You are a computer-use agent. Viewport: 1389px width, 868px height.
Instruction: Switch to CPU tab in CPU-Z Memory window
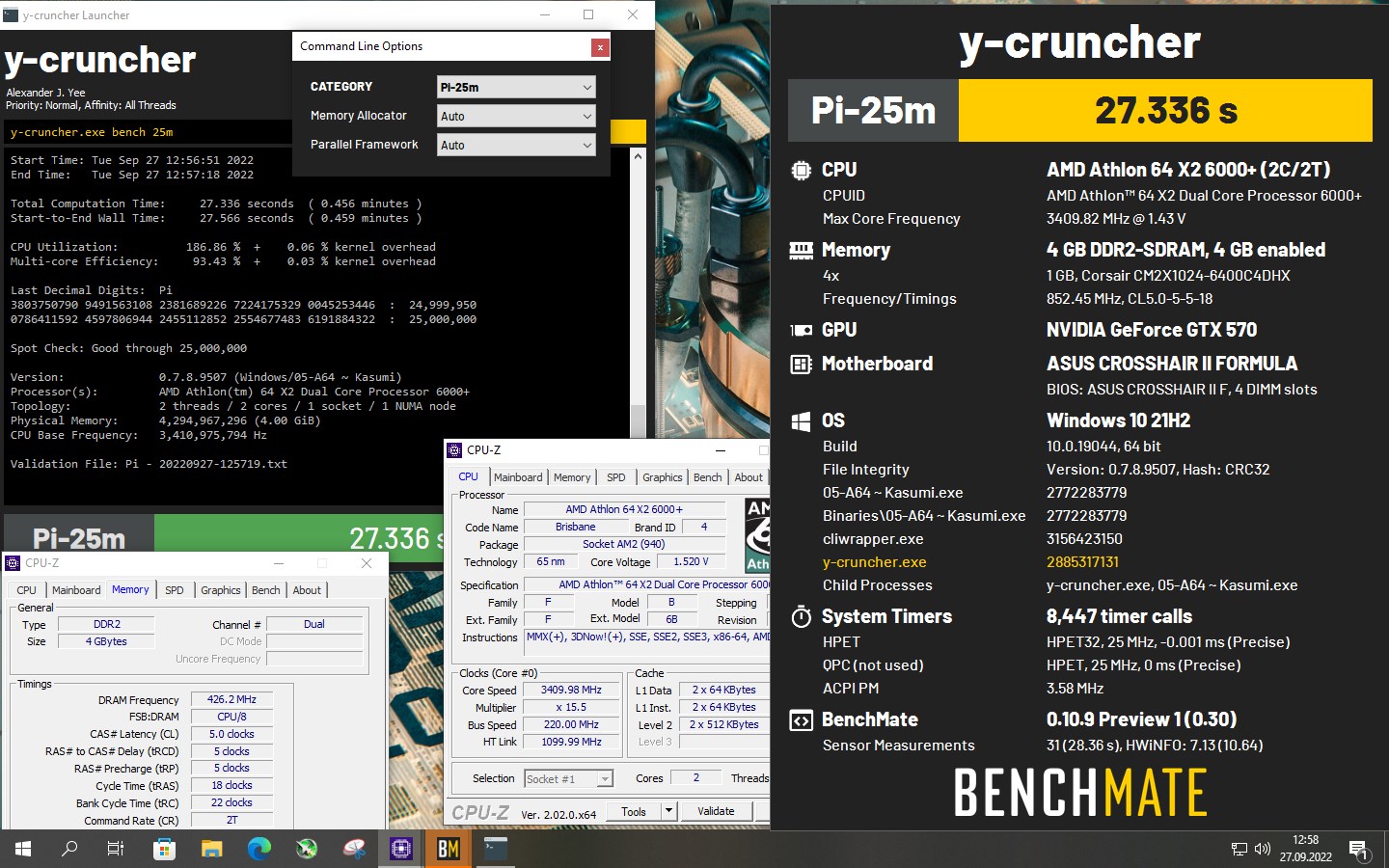click(x=26, y=590)
